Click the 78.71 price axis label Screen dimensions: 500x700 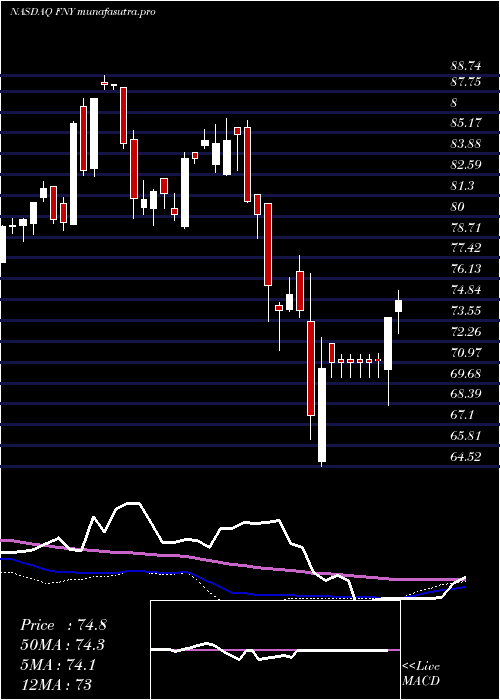[466, 228]
